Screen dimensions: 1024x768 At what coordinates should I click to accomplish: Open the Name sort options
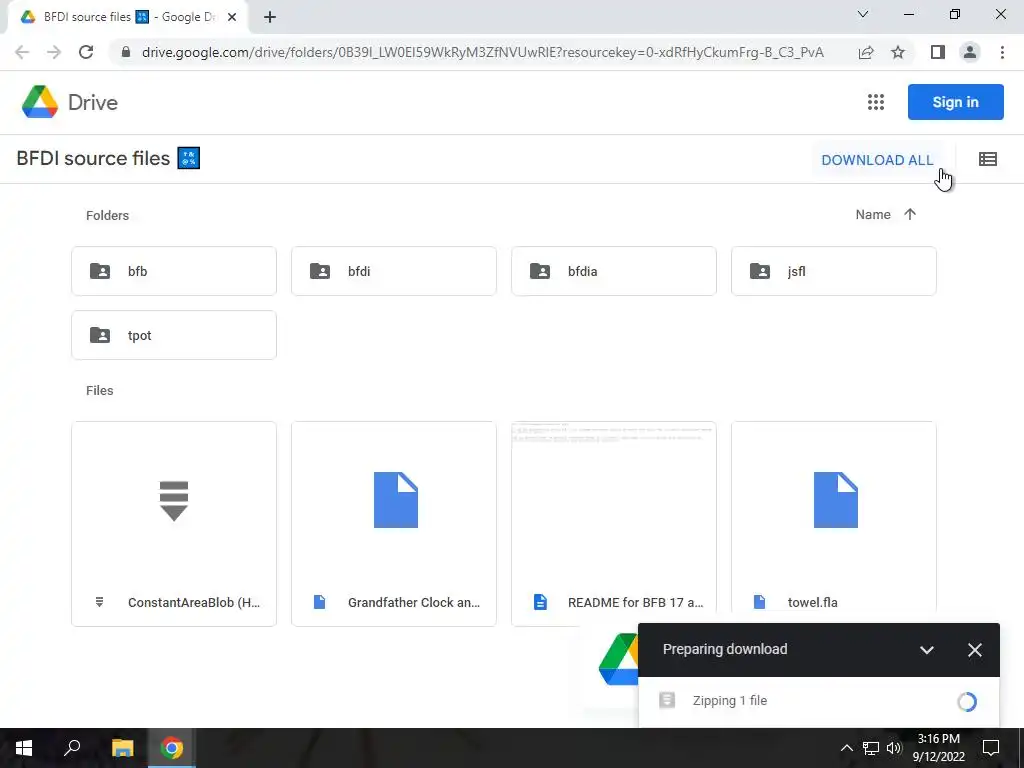tap(873, 214)
